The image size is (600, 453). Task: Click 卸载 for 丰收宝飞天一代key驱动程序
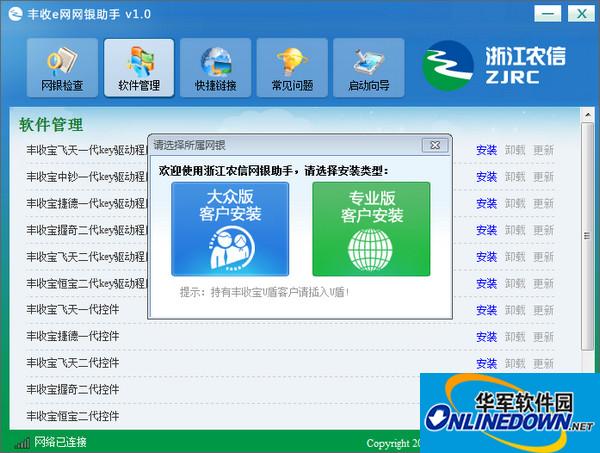pyautogui.click(x=515, y=150)
